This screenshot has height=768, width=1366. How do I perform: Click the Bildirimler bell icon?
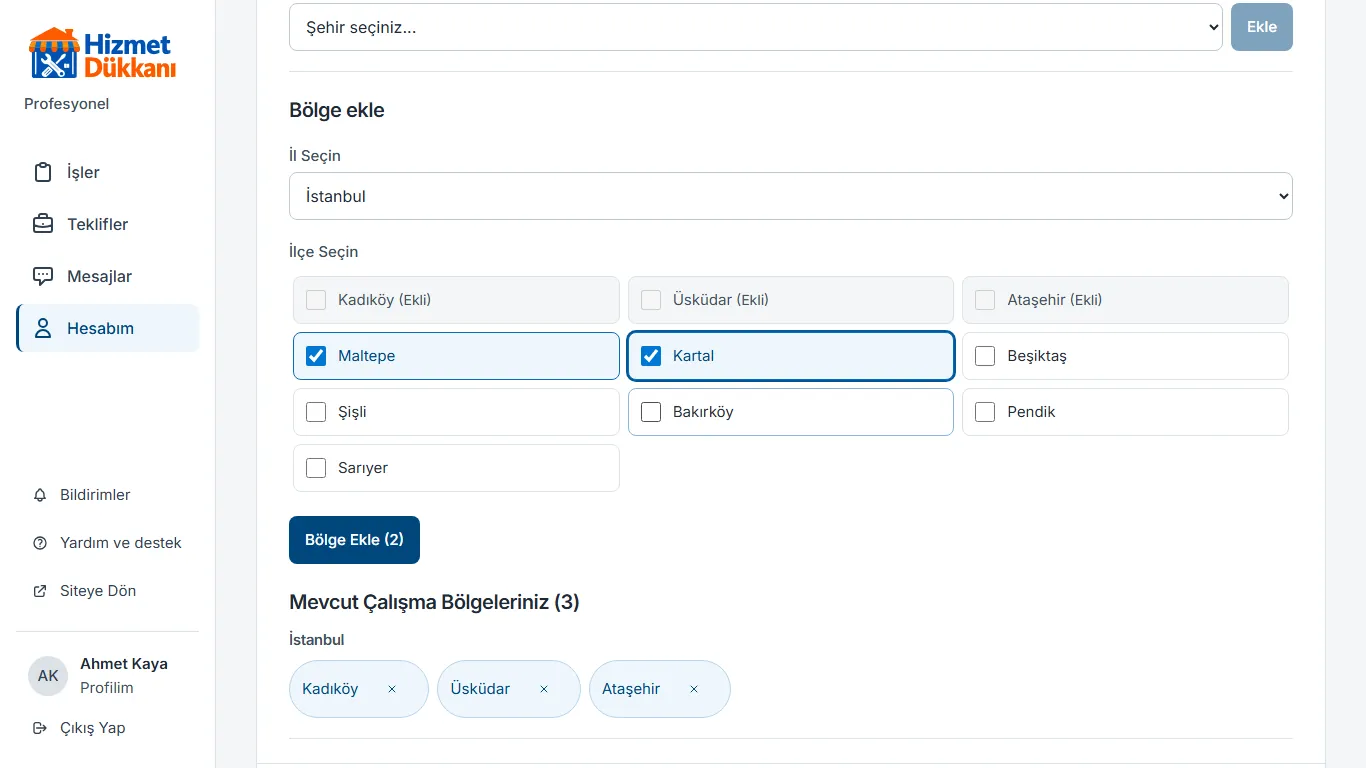(40, 495)
